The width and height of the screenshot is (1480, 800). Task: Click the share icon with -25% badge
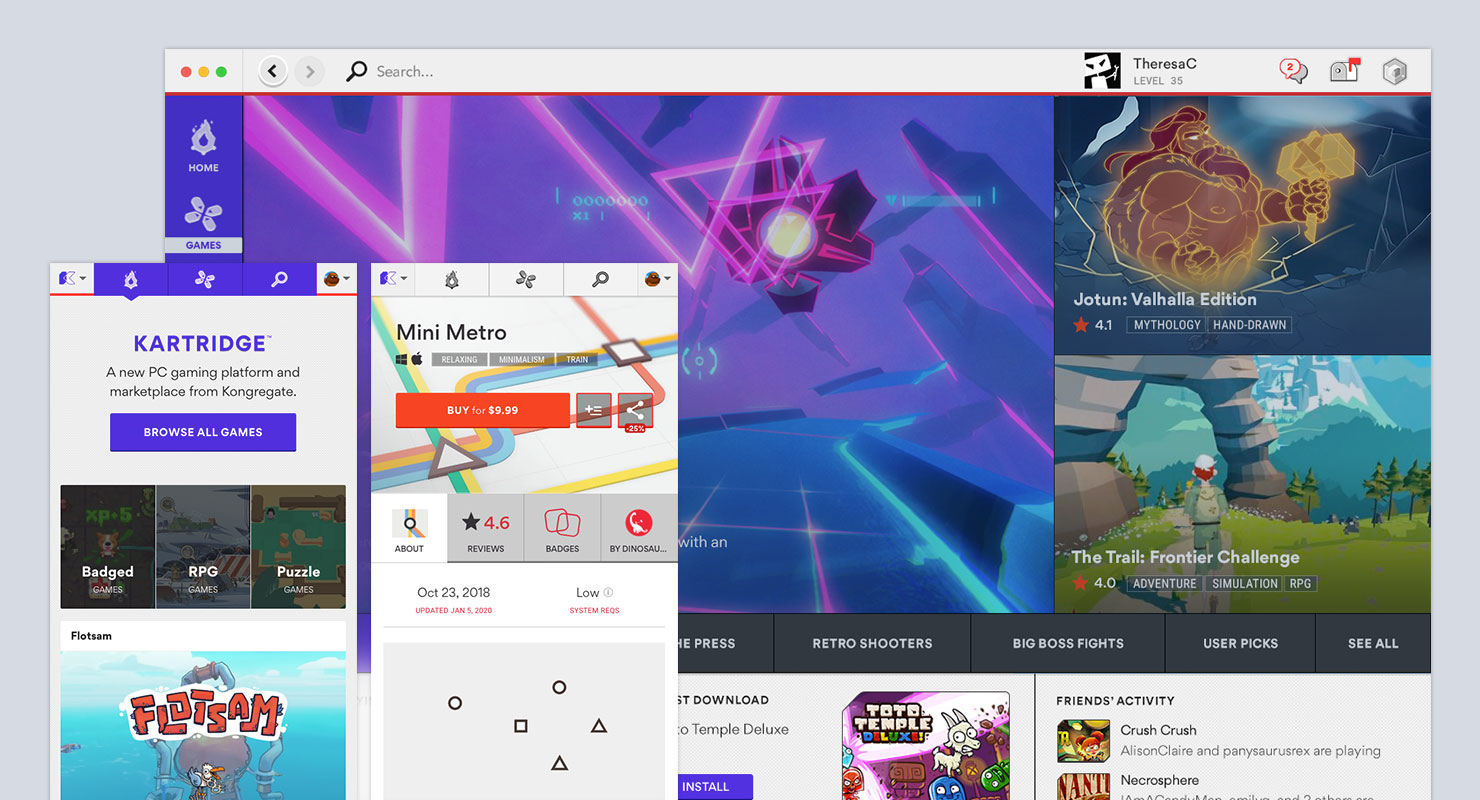[x=635, y=410]
